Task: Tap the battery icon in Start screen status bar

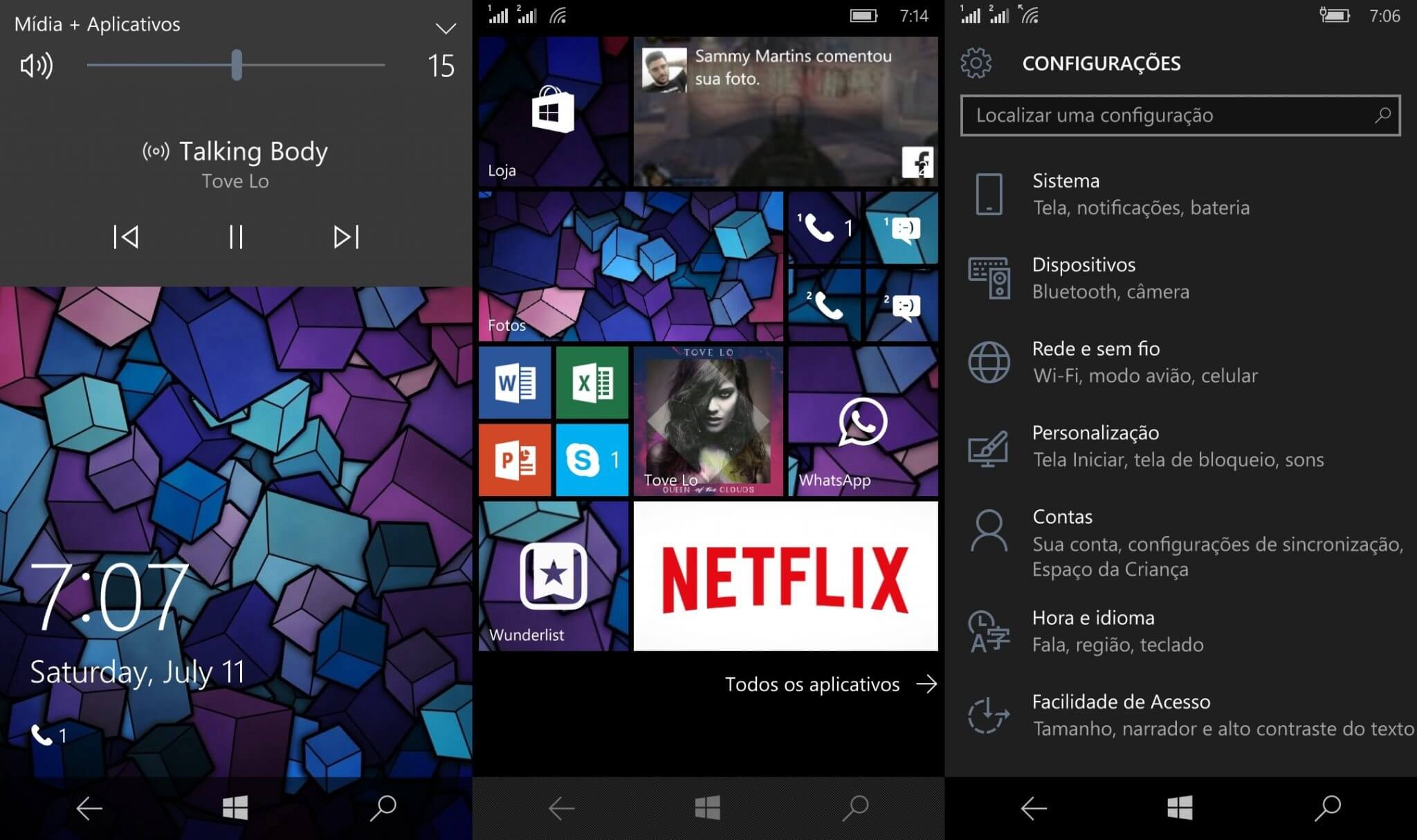Action: click(863, 16)
